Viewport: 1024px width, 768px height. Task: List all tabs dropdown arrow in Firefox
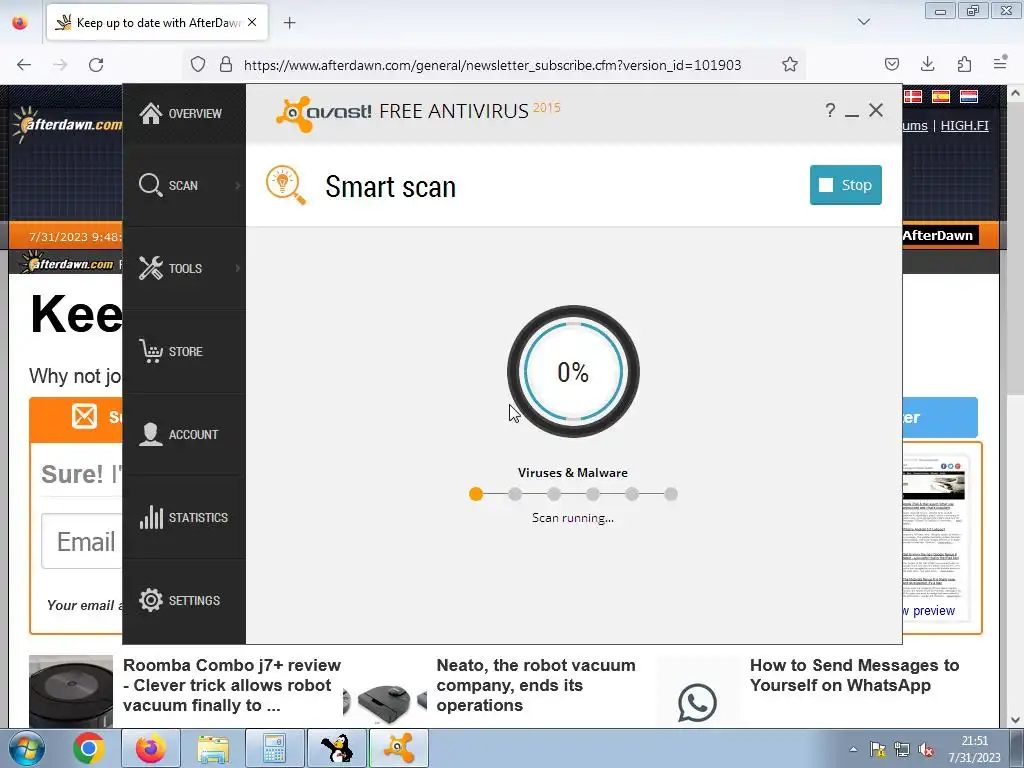[x=864, y=22]
